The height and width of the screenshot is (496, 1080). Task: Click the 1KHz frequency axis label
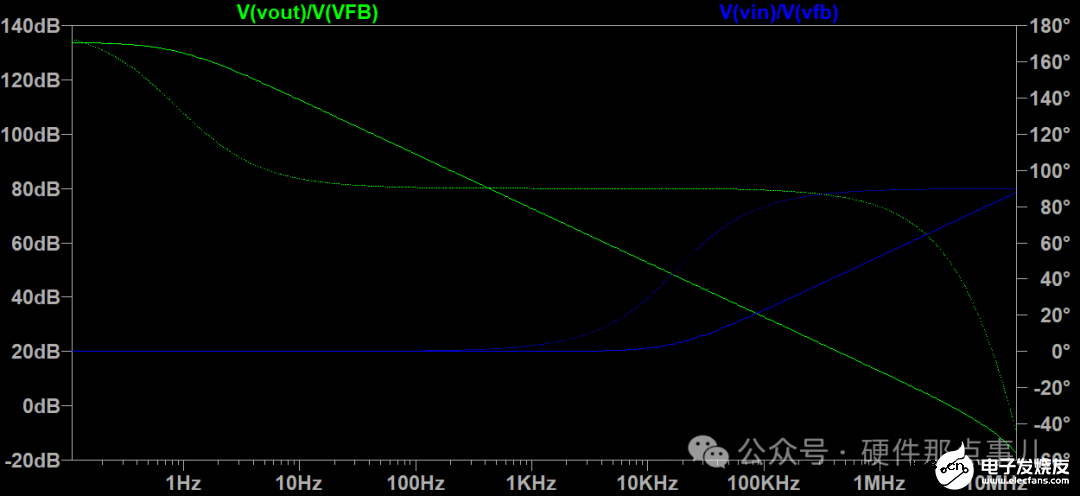coord(531,483)
